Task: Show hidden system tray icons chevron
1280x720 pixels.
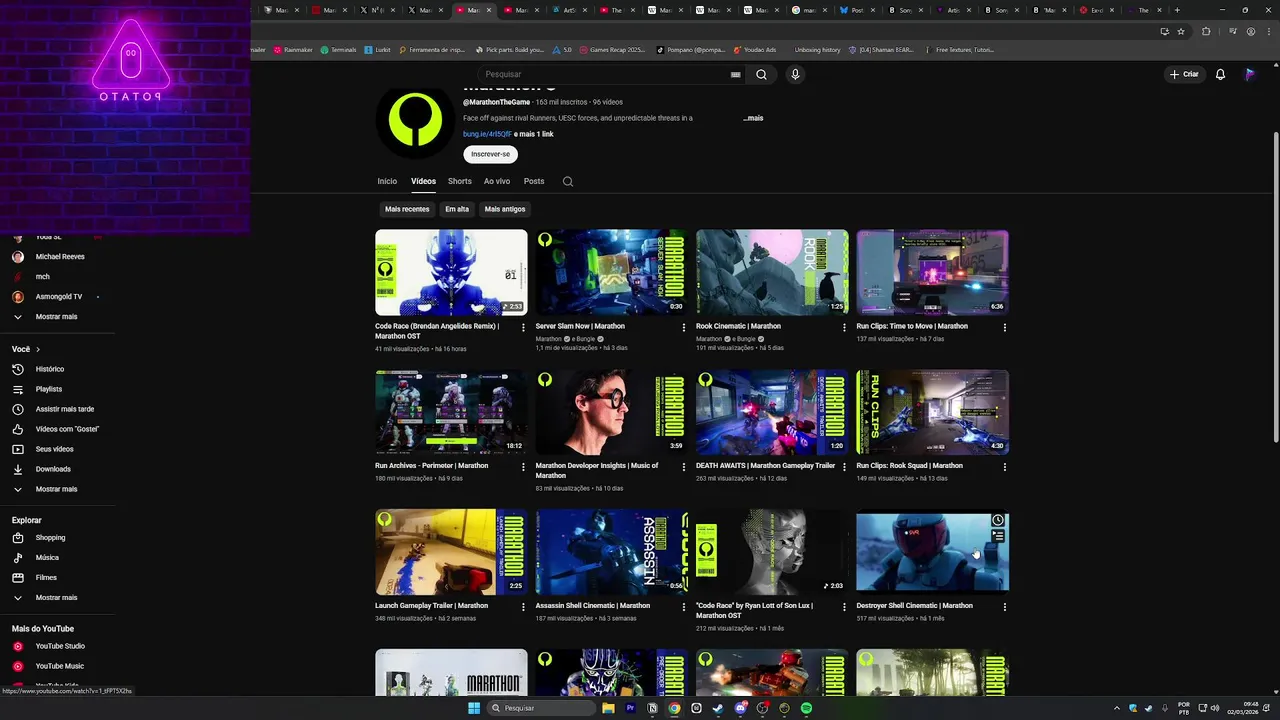Action: tap(1117, 708)
